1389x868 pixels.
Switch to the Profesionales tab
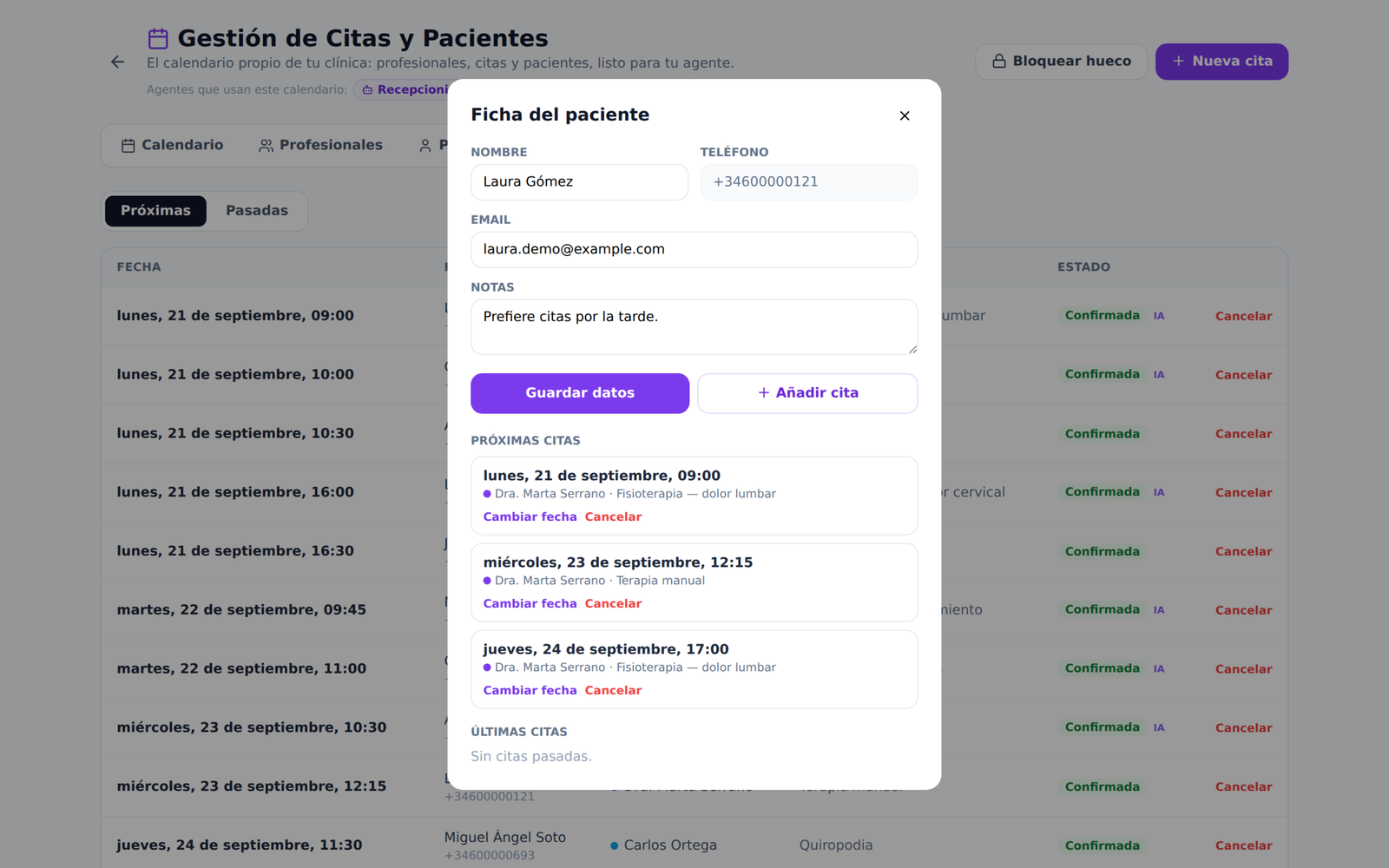(320, 146)
